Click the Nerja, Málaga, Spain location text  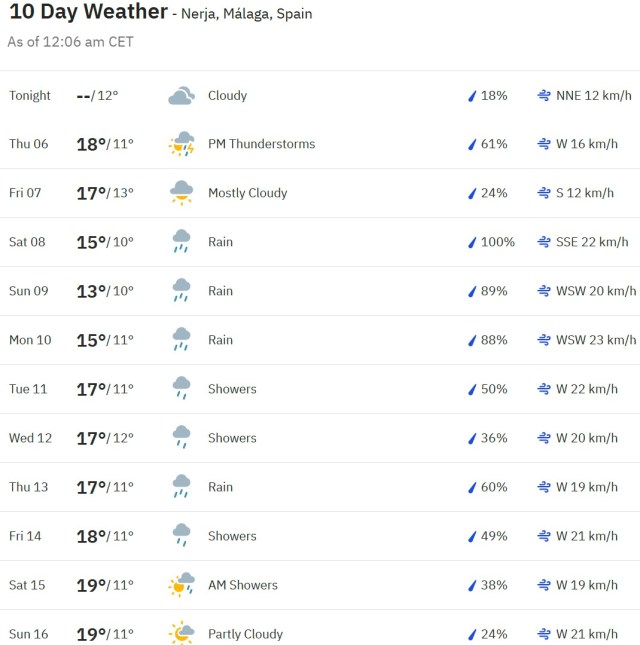(x=247, y=15)
